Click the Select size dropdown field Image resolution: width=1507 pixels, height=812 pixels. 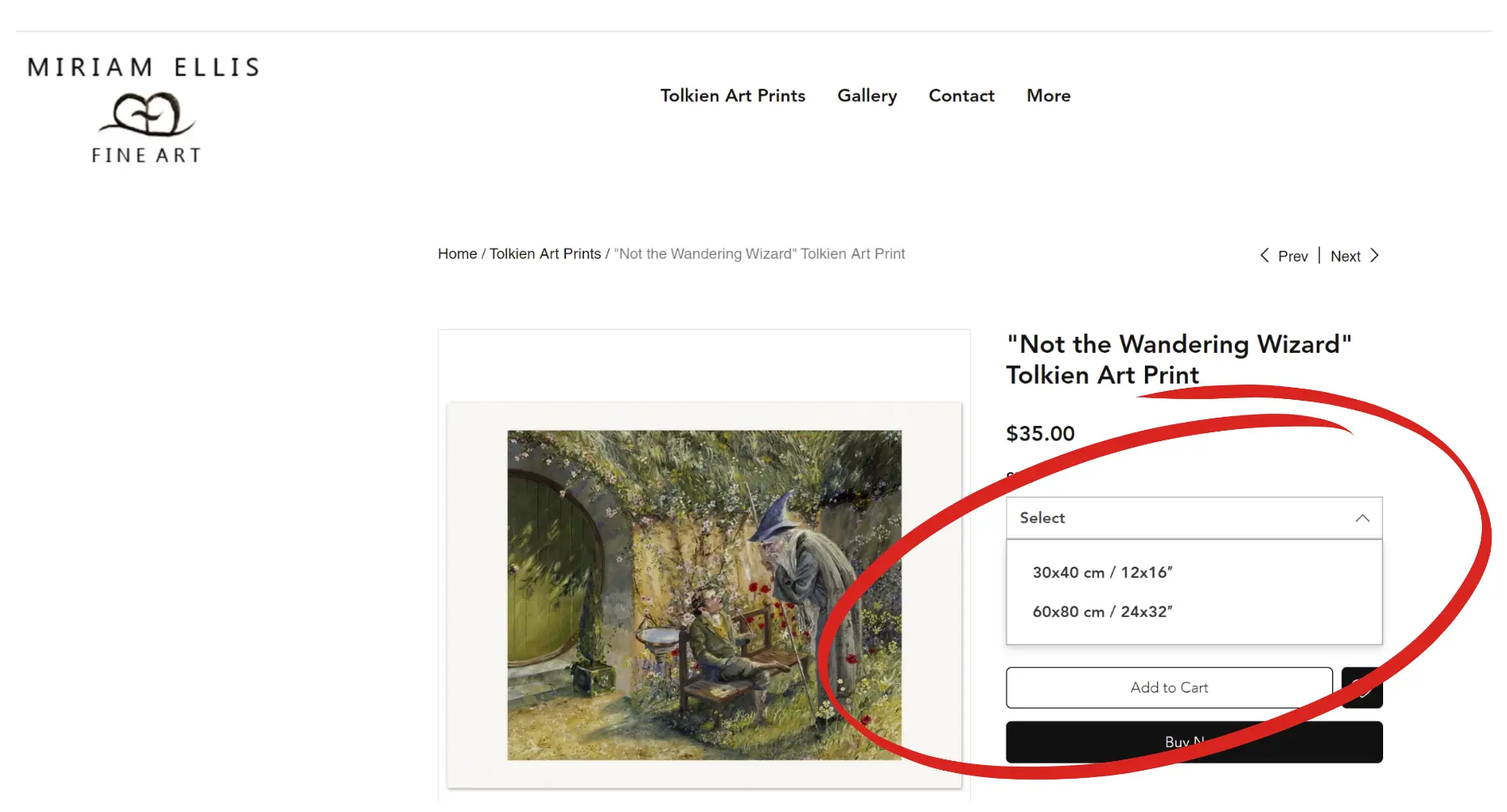[x=1174, y=518]
